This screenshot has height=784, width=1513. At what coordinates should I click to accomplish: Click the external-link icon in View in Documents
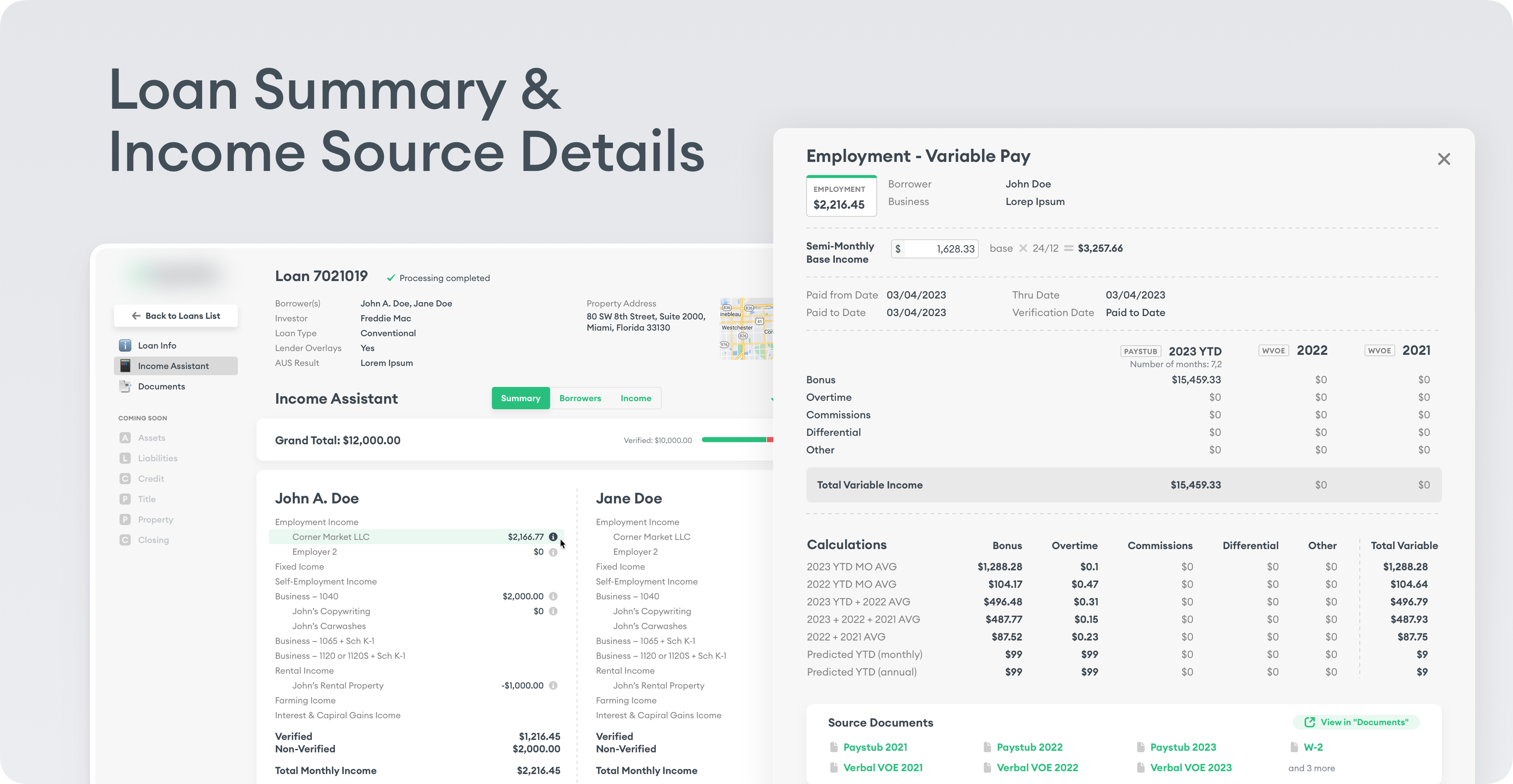pyautogui.click(x=1310, y=722)
